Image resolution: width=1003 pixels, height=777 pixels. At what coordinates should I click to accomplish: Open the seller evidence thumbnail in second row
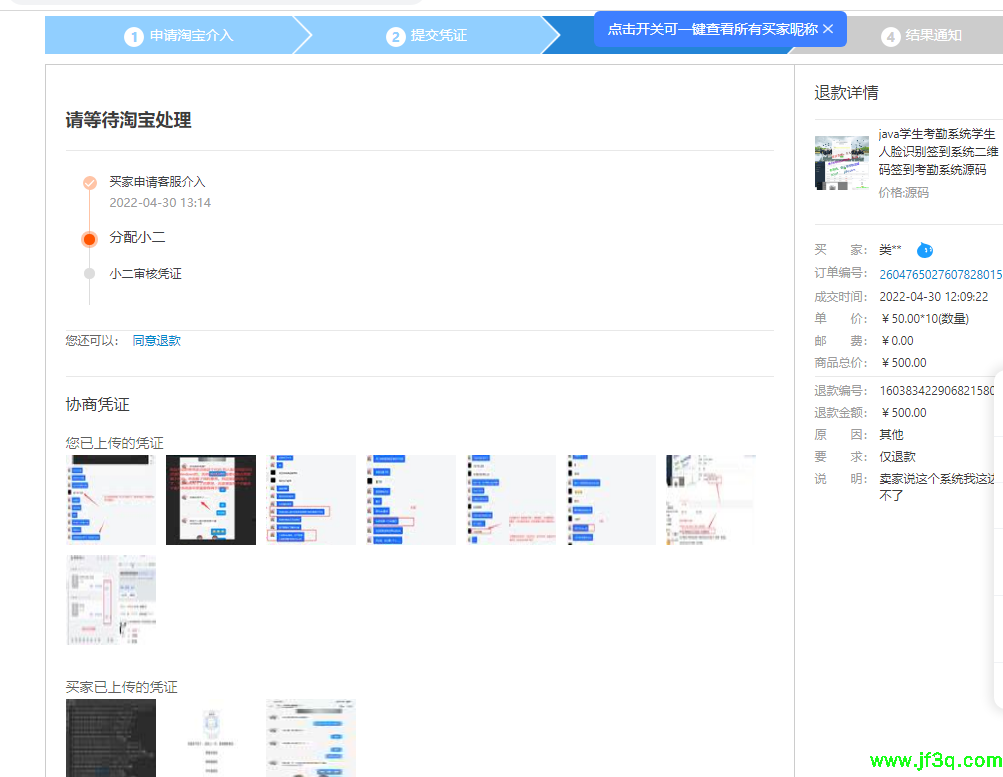coord(111,600)
